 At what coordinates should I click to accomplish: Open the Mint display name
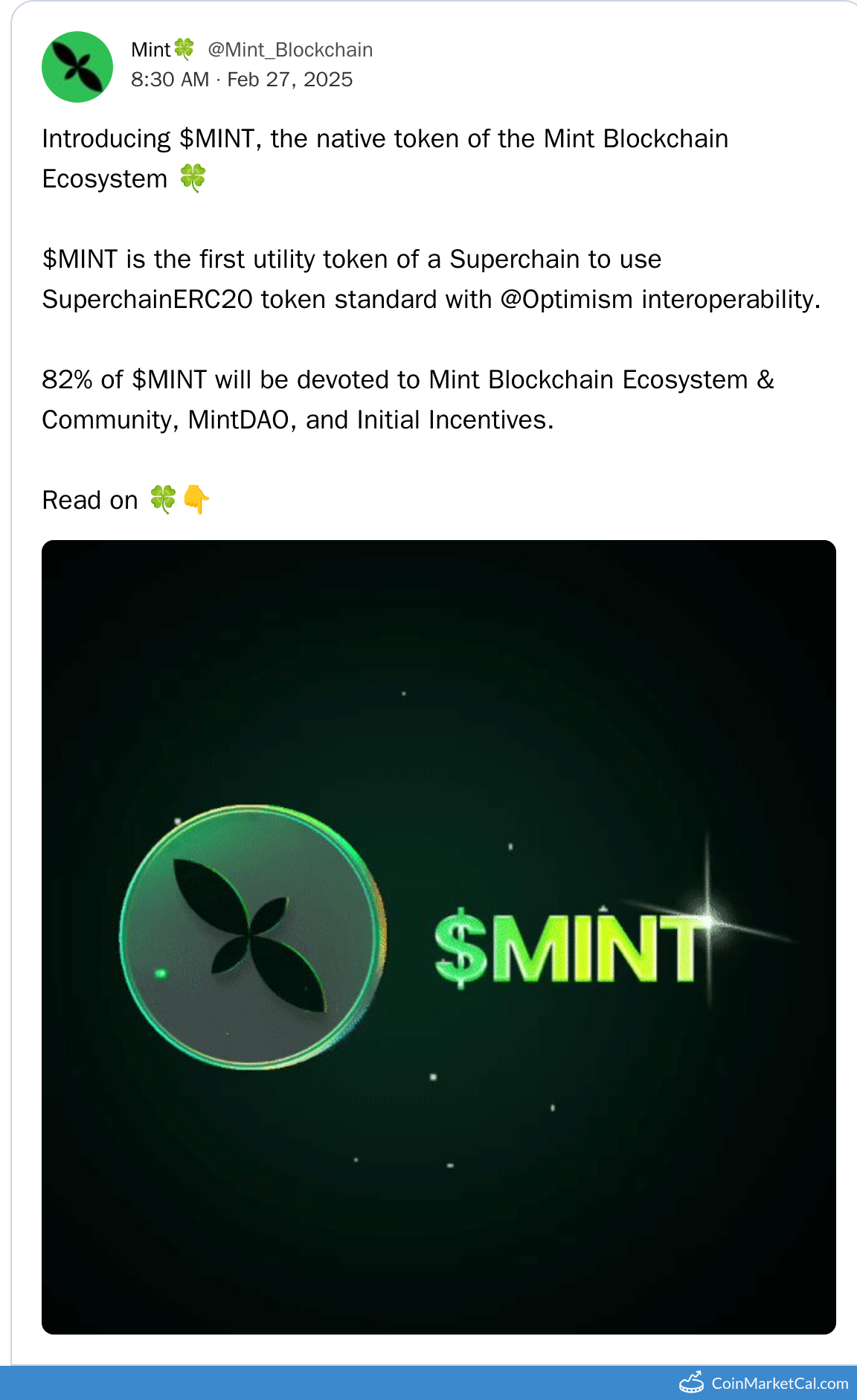tap(151, 50)
